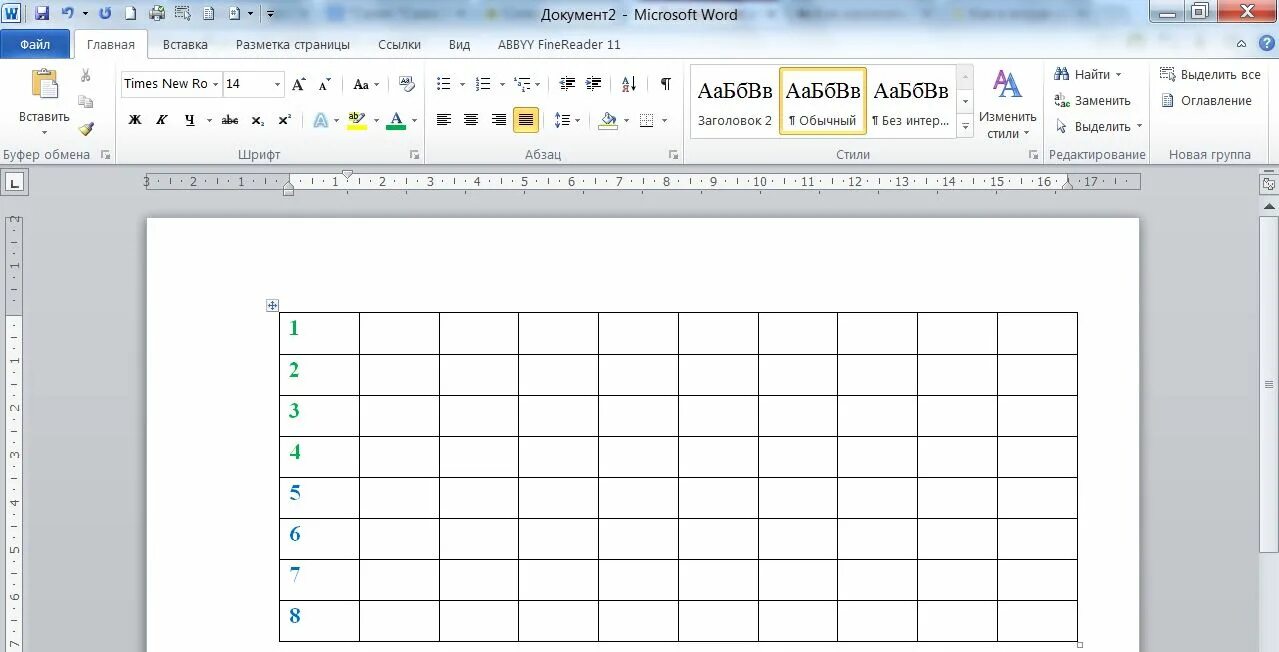This screenshot has width=1279, height=652.
Task: Click the Заменить button
Action: (1092, 100)
